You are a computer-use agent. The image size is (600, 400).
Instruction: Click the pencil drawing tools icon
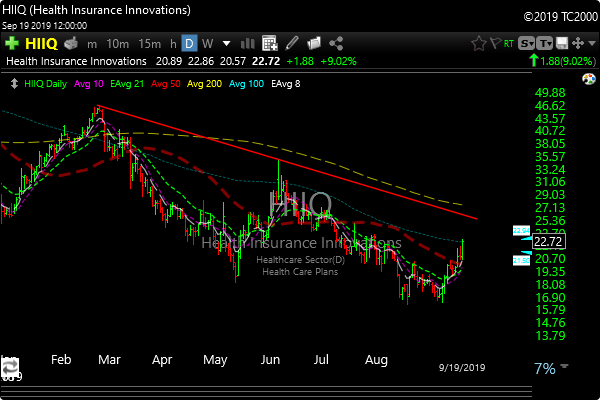point(292,43)
